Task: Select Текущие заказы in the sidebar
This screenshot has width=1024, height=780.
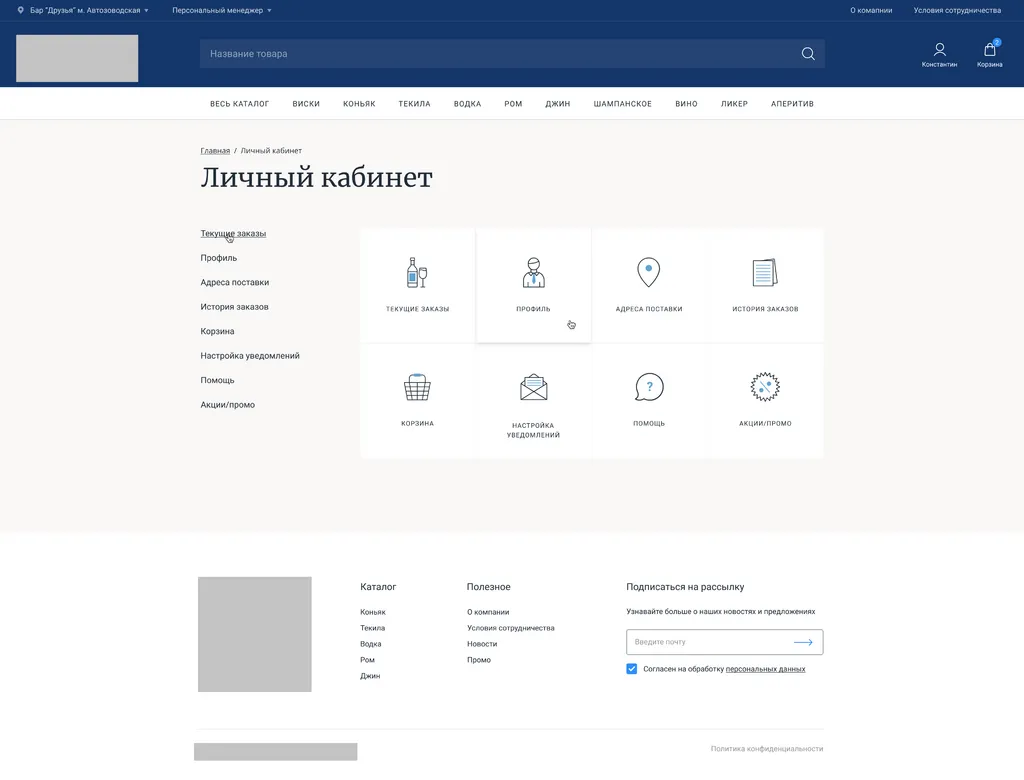Action: coord(233,232)
